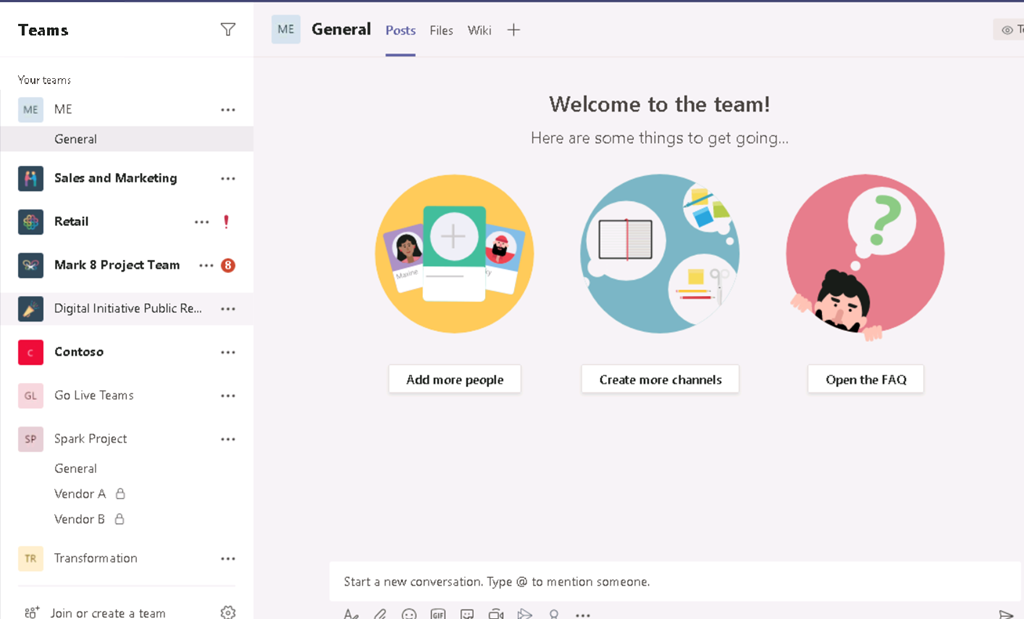Switch to the Posts tab

[400, 30]
